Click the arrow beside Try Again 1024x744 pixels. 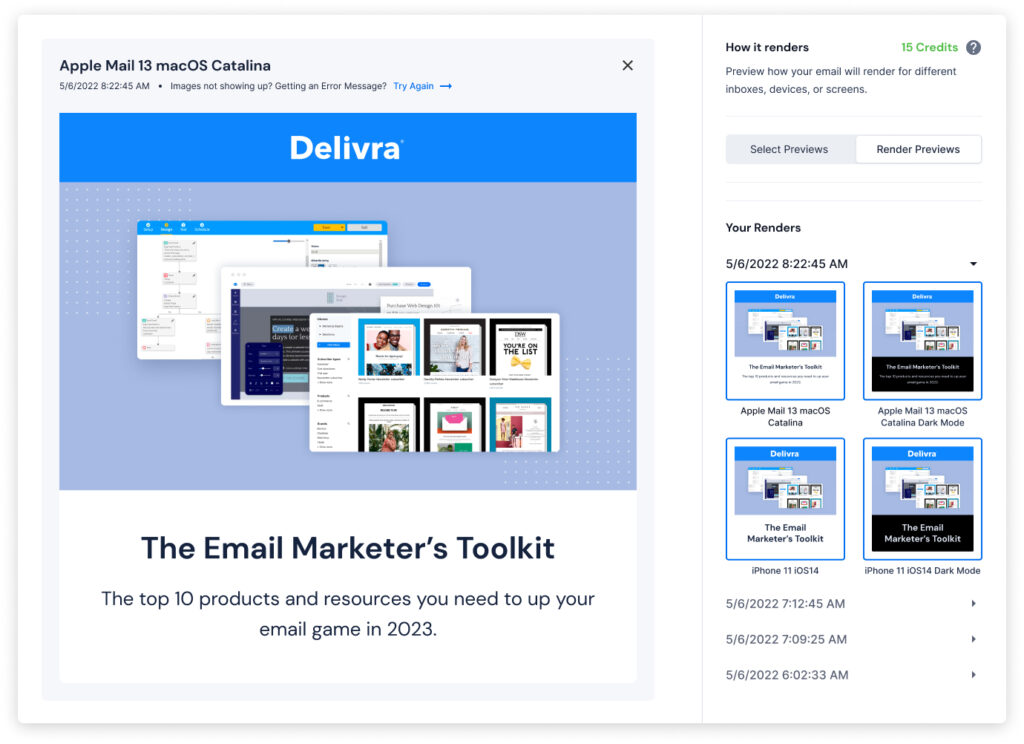pyautogui.click(x=445, y=86)
